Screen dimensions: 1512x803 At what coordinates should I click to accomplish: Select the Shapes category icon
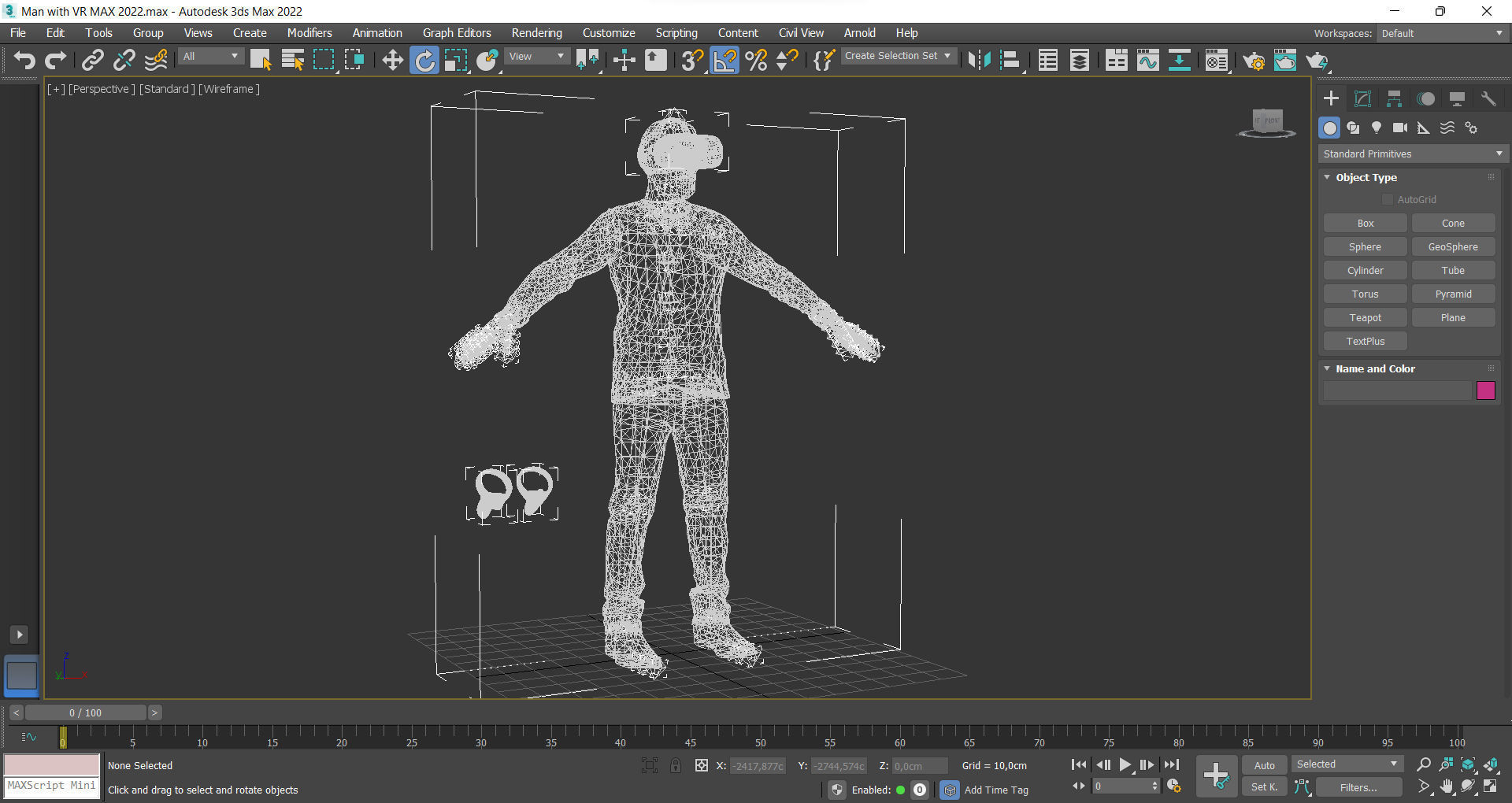coord(1353,128)
